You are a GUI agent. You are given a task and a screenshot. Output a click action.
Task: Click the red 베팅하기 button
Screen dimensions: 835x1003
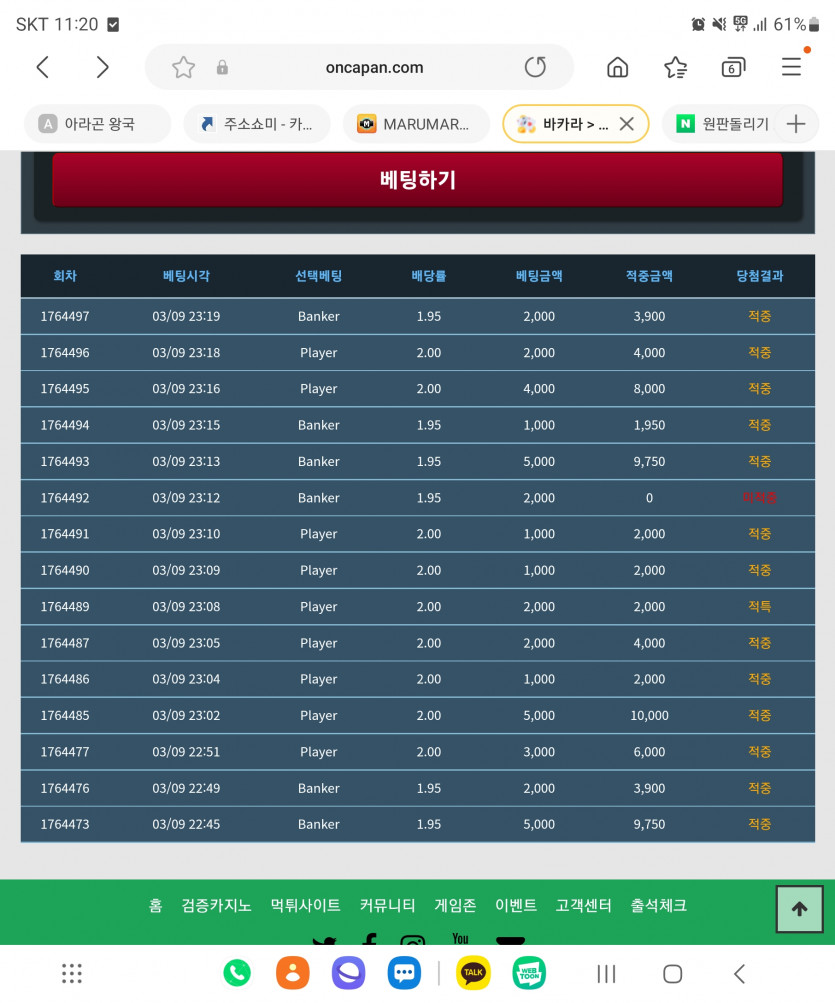click(417, 180)
